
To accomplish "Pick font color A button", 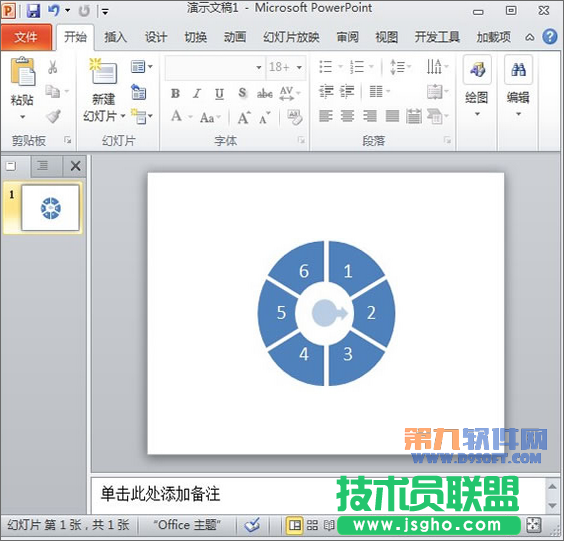I will (176, 116).
